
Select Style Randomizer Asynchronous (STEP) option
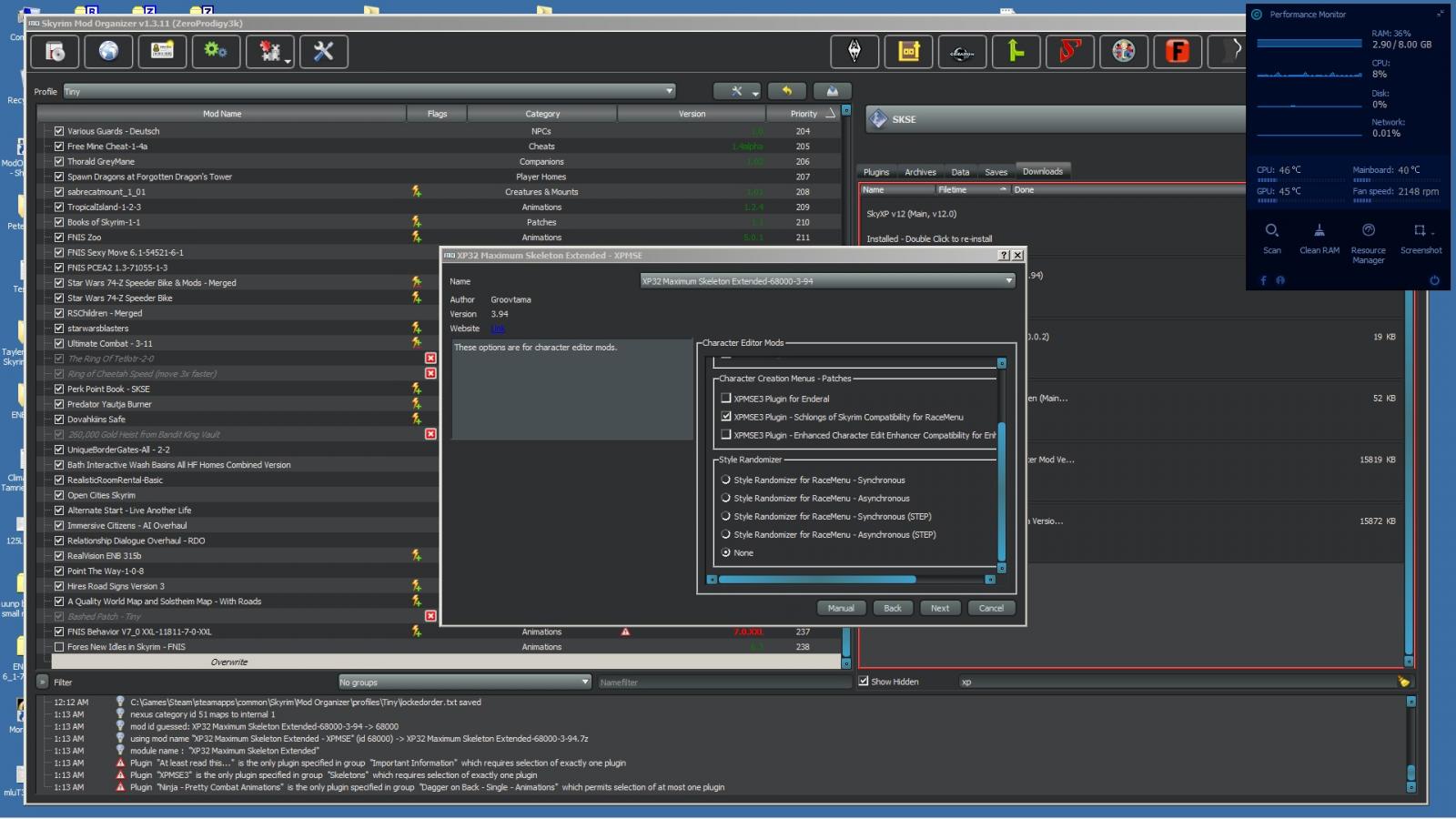(726, 534)
